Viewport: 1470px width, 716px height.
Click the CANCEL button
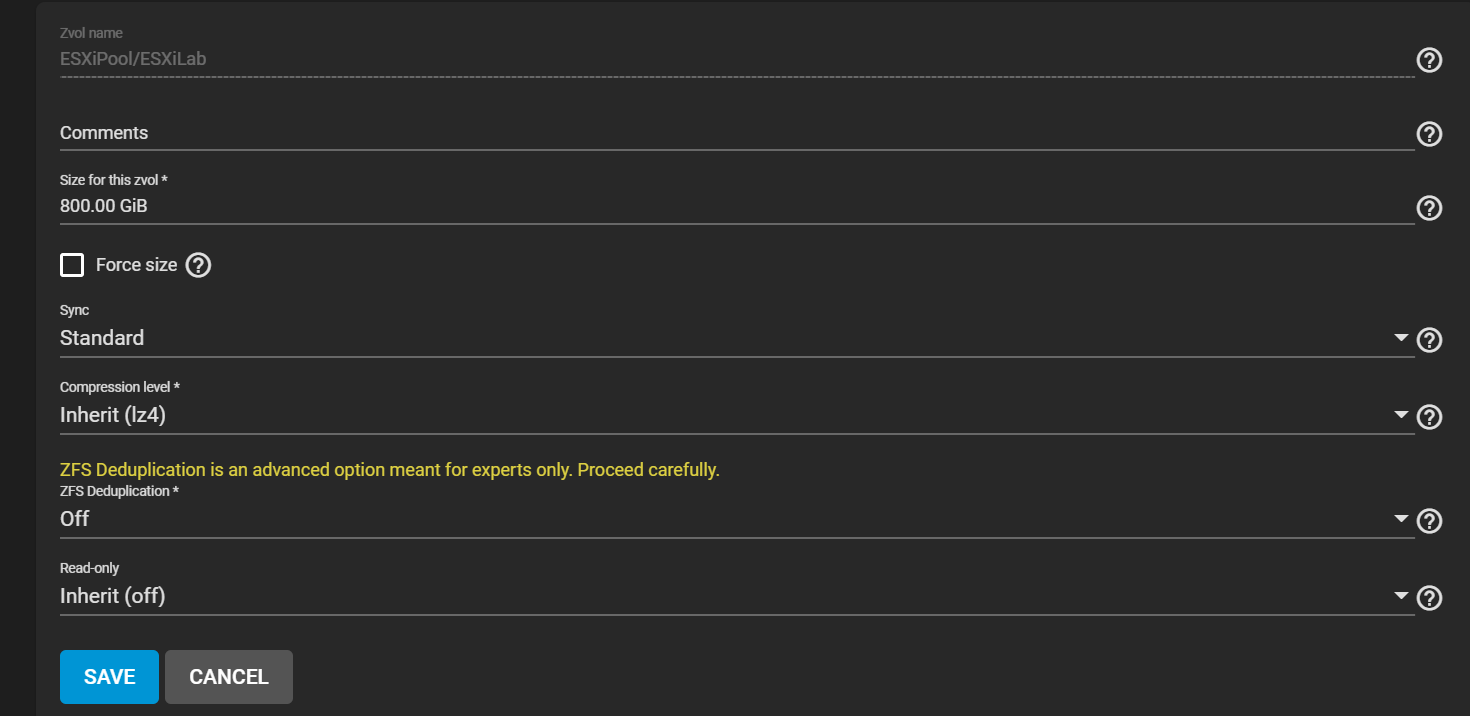point(229,677)
